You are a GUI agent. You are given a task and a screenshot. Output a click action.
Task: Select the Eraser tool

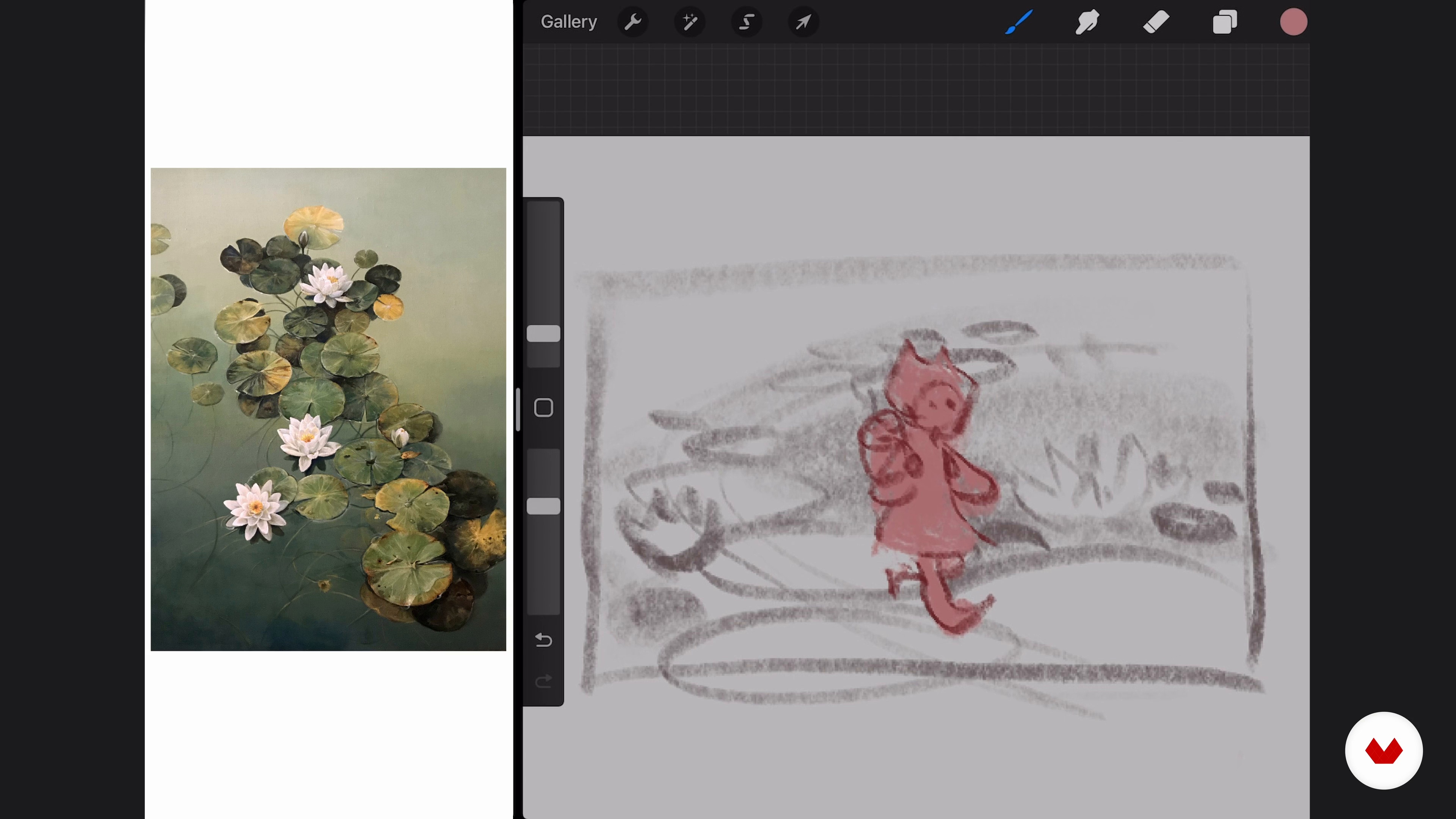[1156, 22]
